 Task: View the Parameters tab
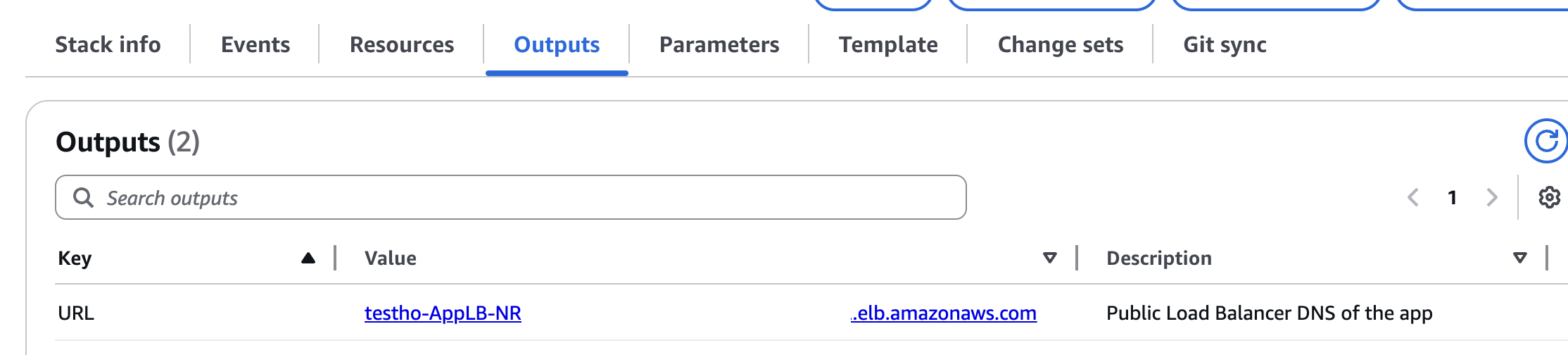[x=719, y=44]
